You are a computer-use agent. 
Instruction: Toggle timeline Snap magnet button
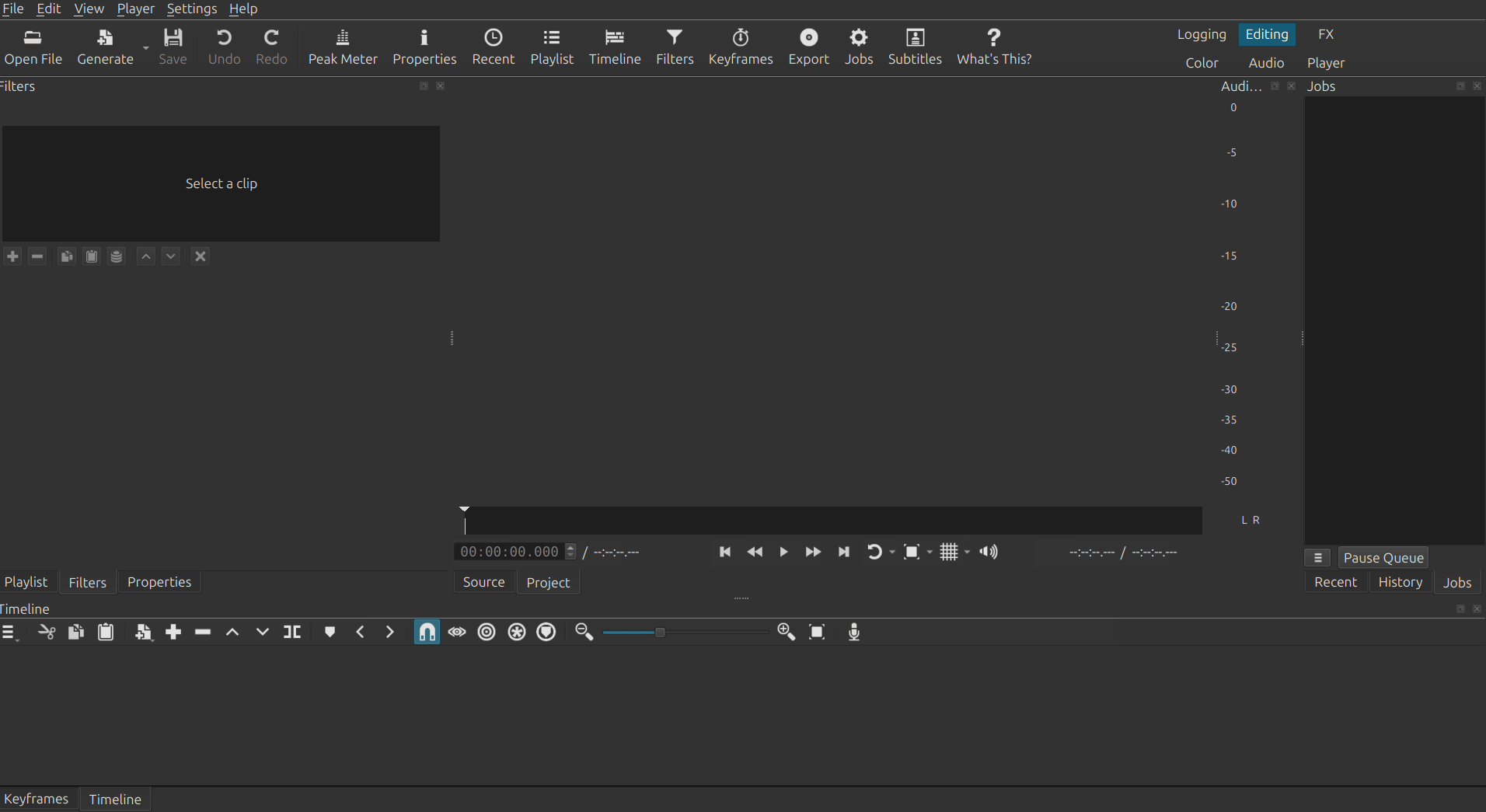(x=427, y=632)
